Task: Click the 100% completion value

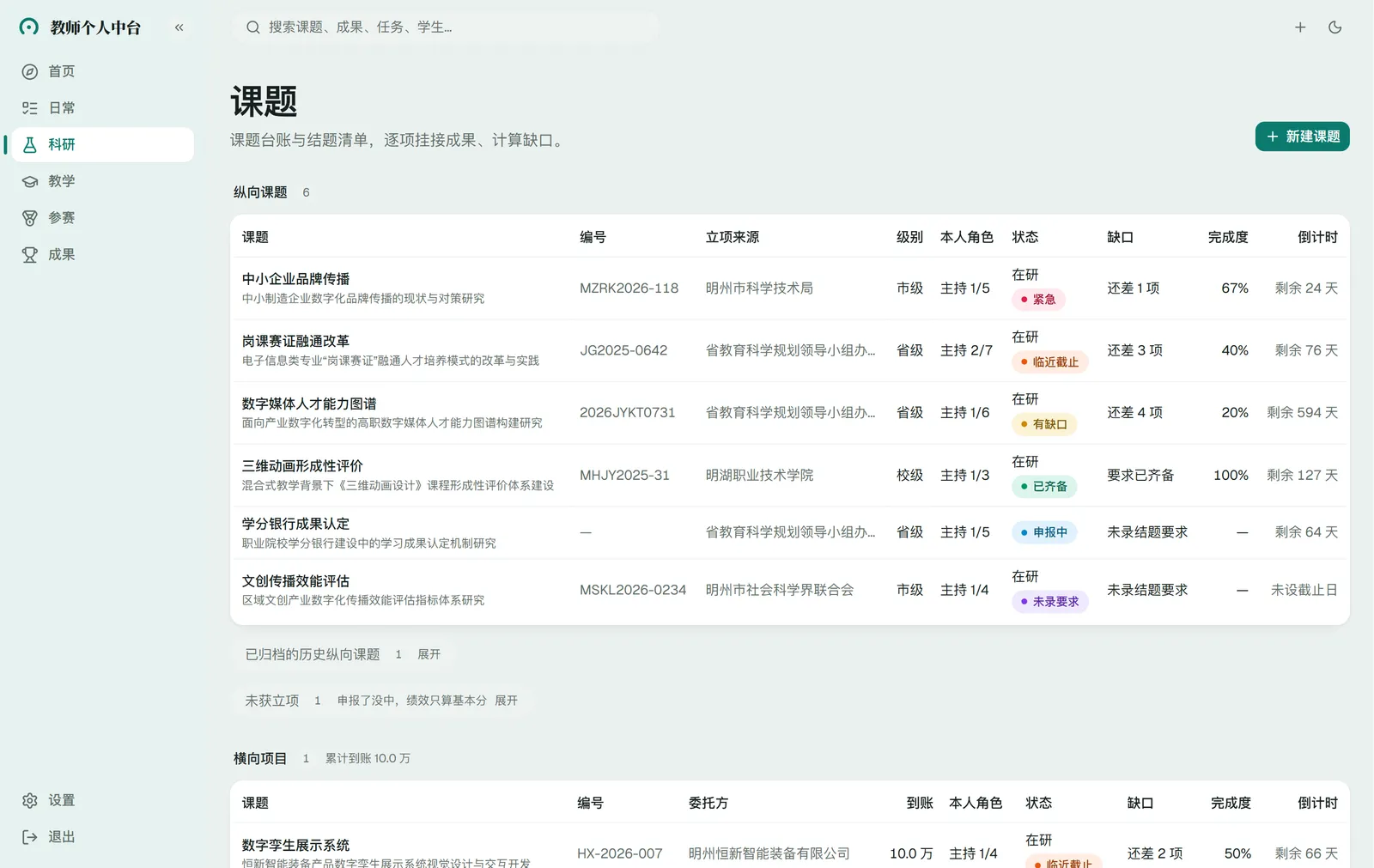Action: 1231,476
